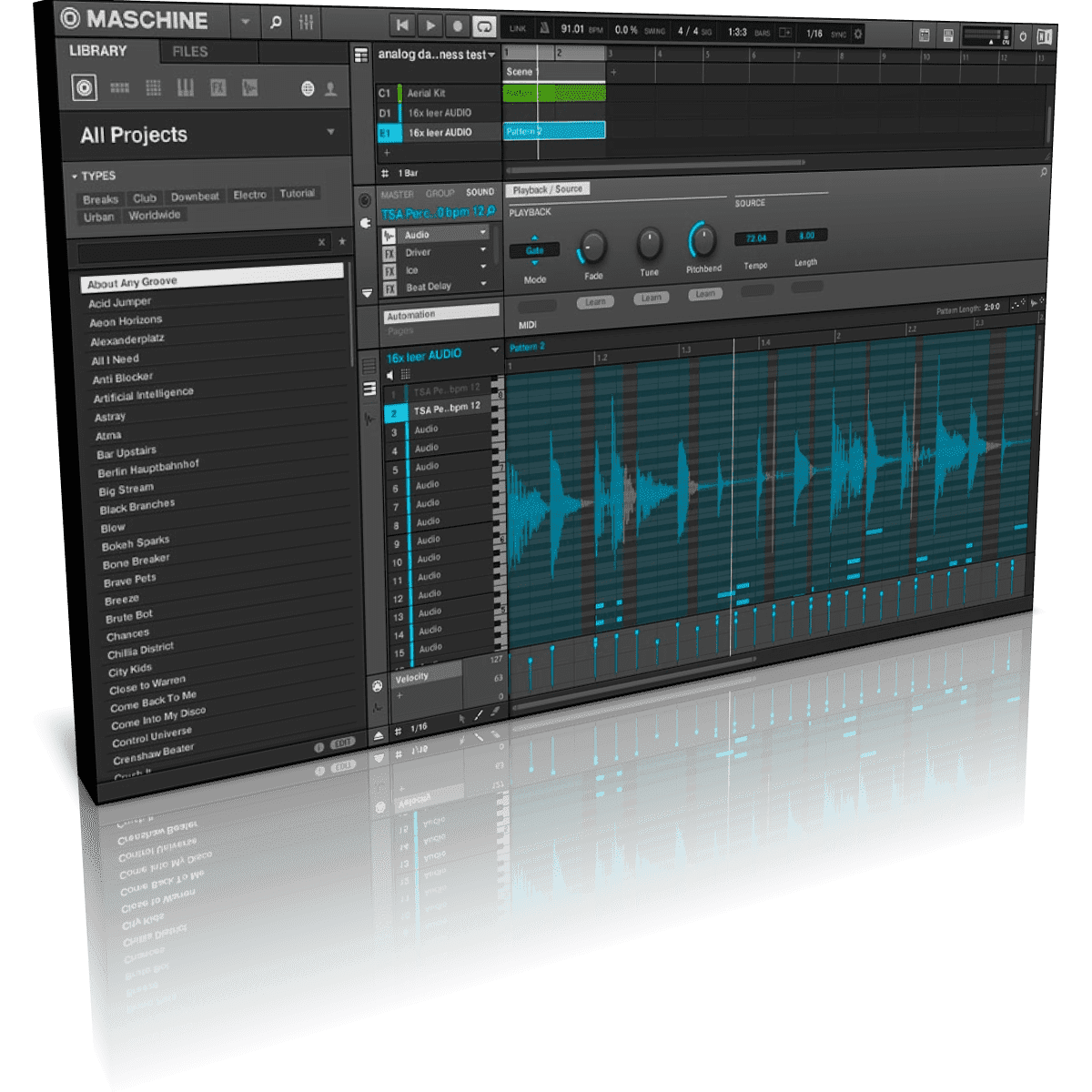Select group C1 Aerial Kit

(439, 93)
